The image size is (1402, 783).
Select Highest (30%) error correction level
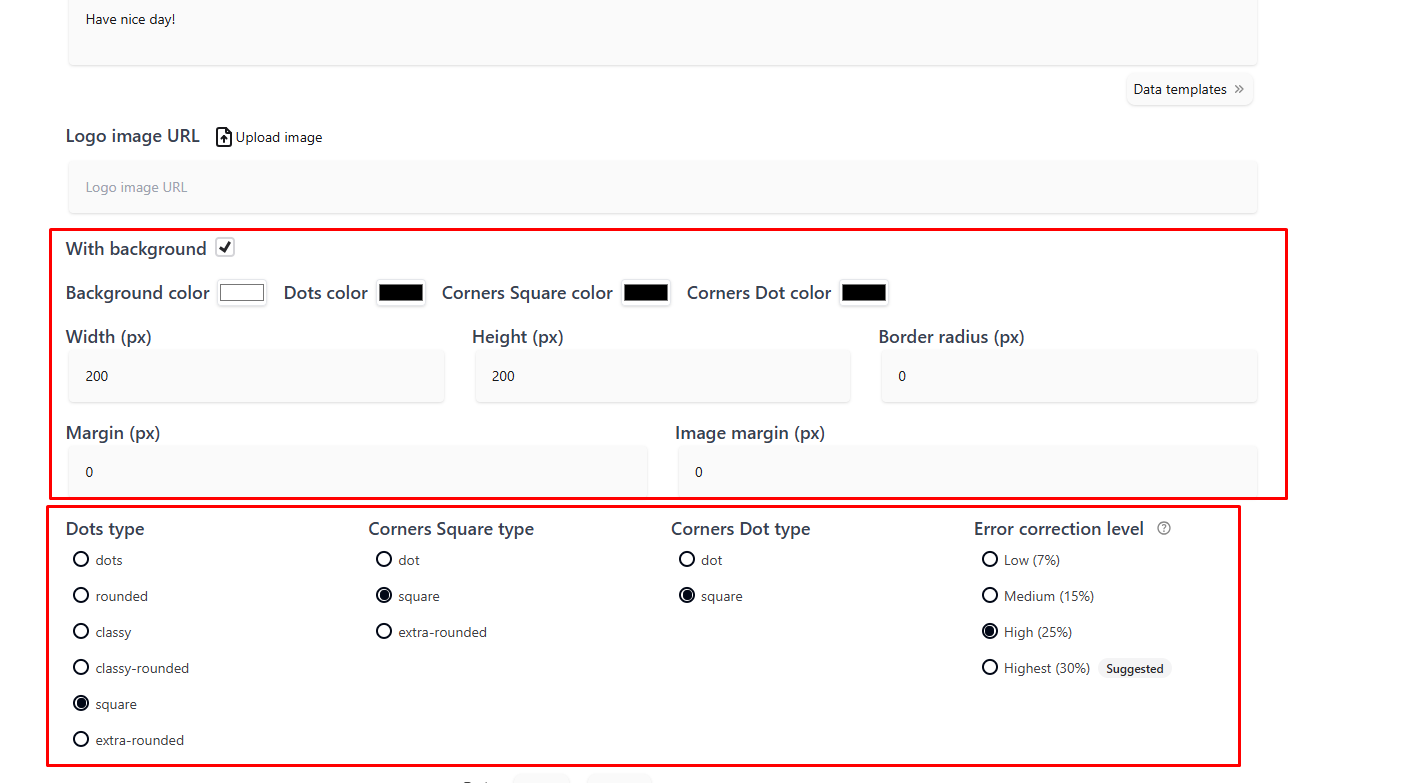pos(990,667)
